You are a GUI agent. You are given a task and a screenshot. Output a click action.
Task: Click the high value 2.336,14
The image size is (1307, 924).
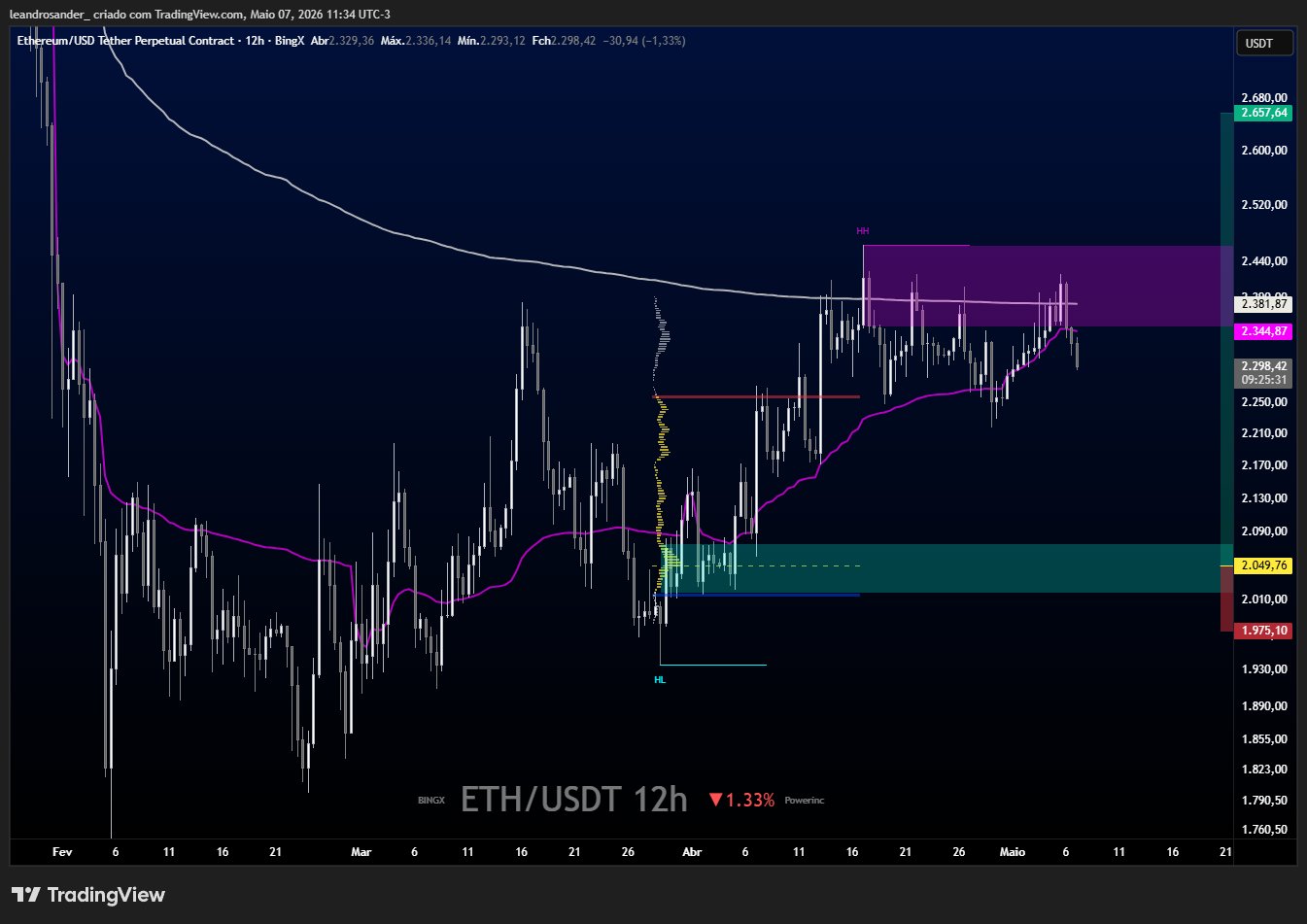429,41
